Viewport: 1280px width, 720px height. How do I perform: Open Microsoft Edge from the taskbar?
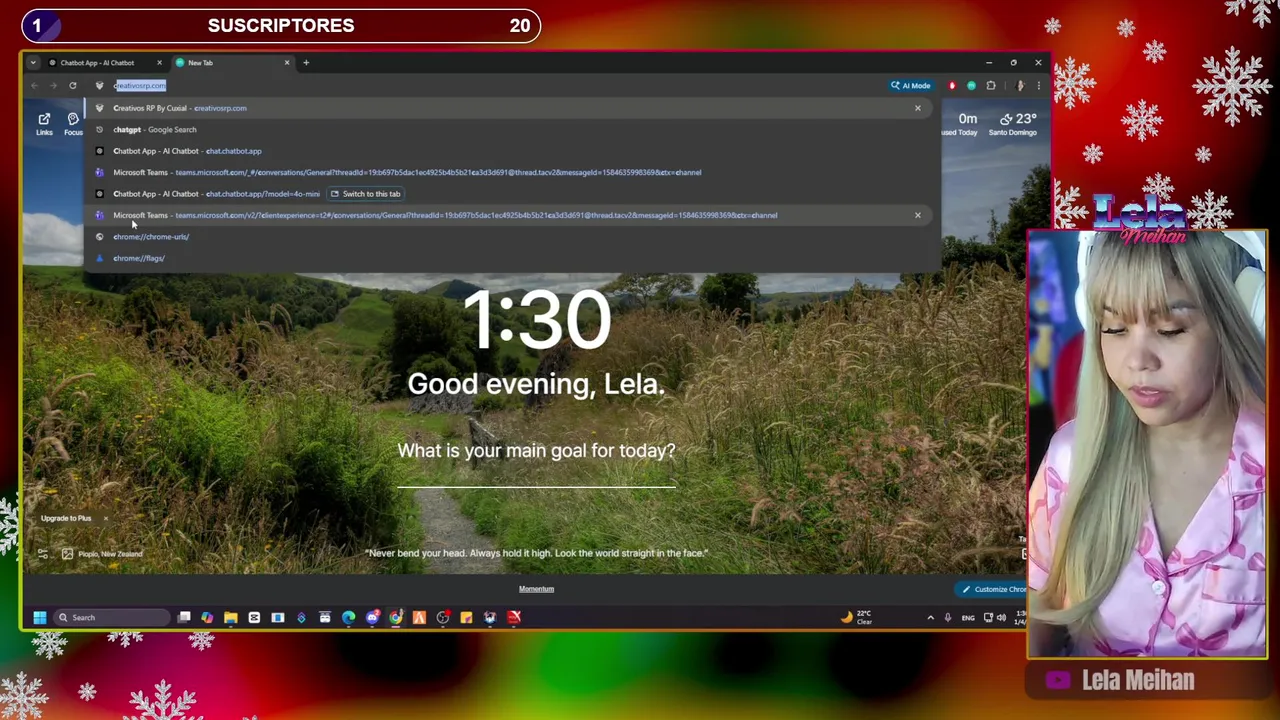pyautogui.click(x=349, y=618)
